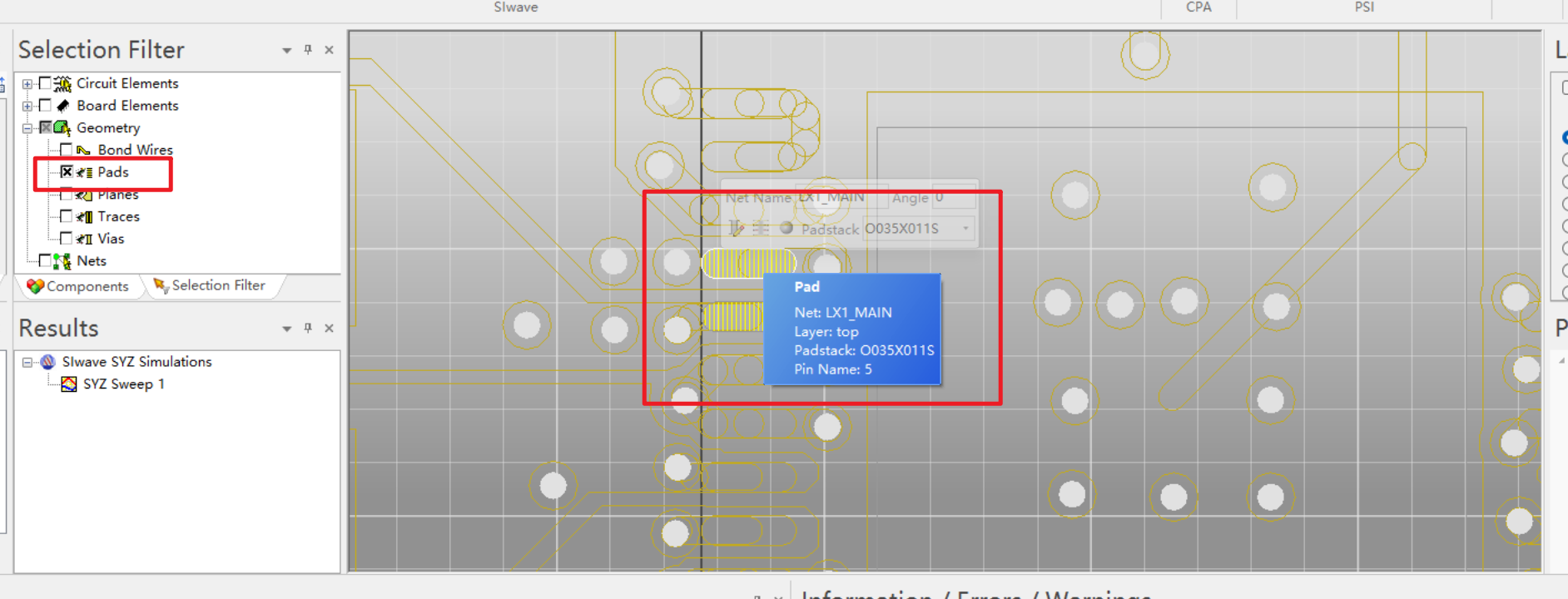
Task: Open the Padstack dropdown
Action: (965, 228)
